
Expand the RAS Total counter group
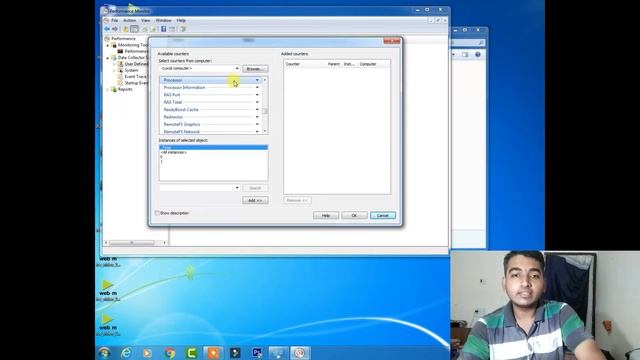(257, 102)
